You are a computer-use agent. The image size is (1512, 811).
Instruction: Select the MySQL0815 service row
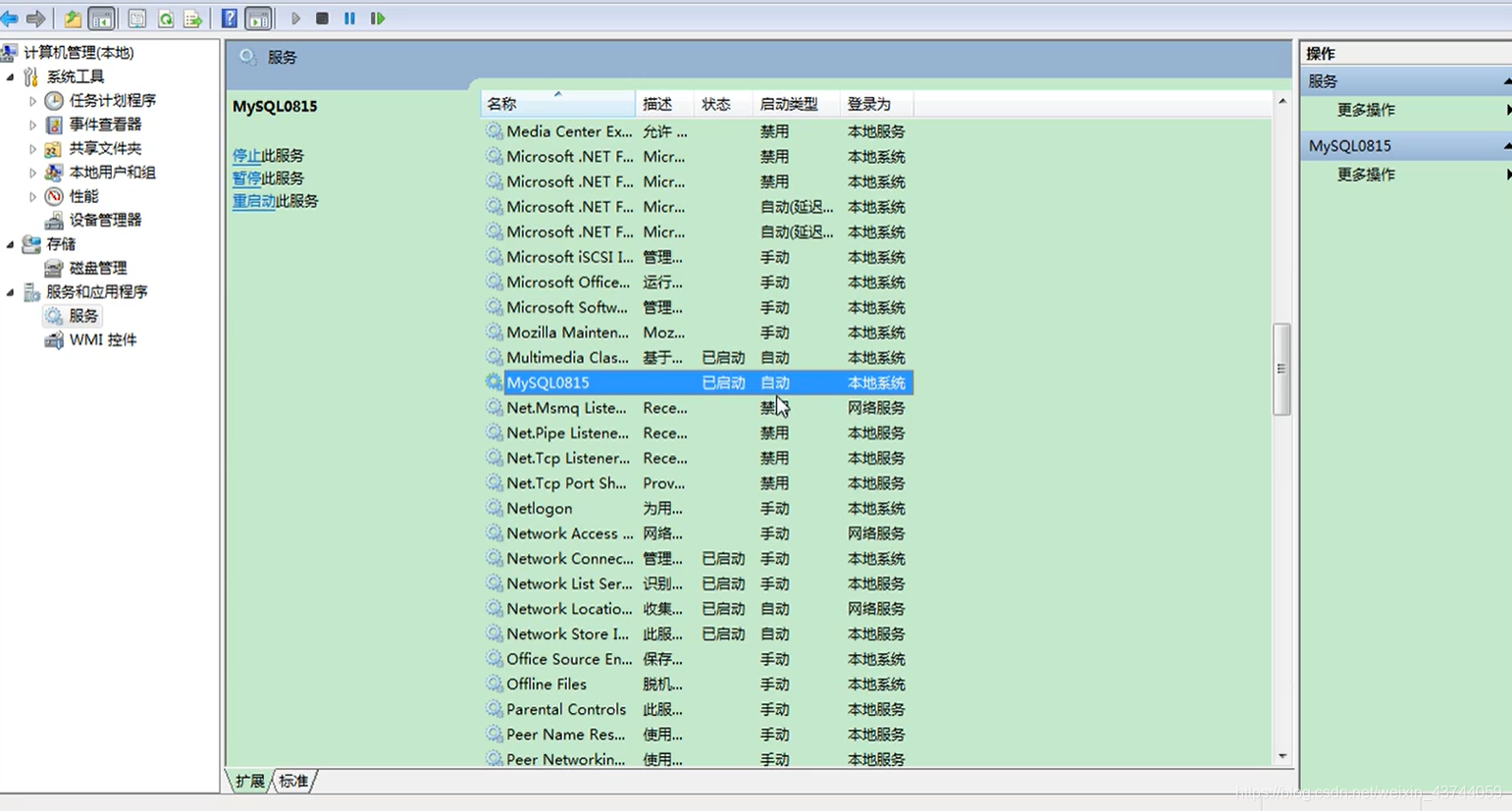(x=699, y=383)
